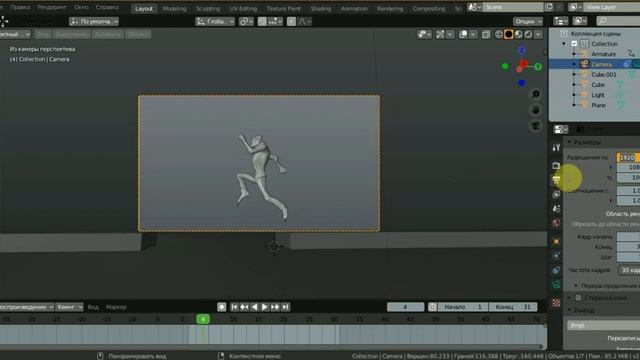Toggle the Collection visibility checkbox

click(x=574, y=44)
